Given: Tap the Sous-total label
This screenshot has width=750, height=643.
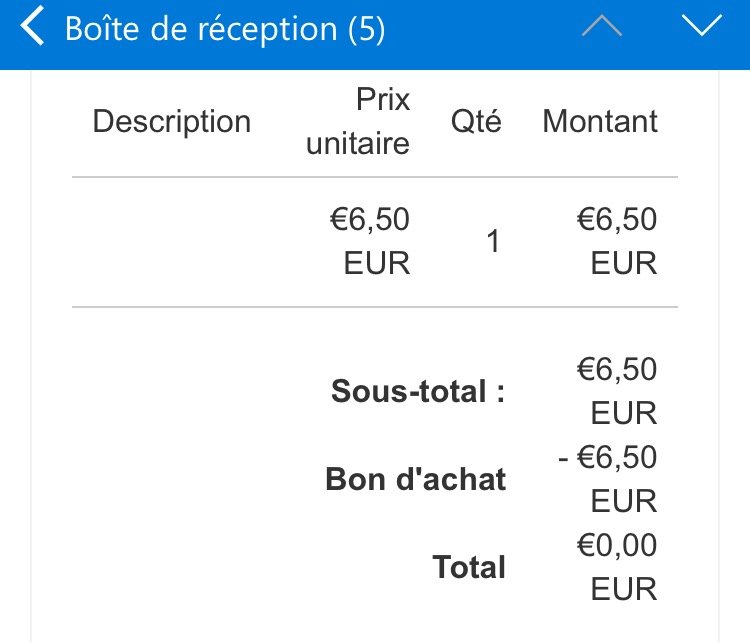Looking at the screenshot, I should [x=418, y=391].
